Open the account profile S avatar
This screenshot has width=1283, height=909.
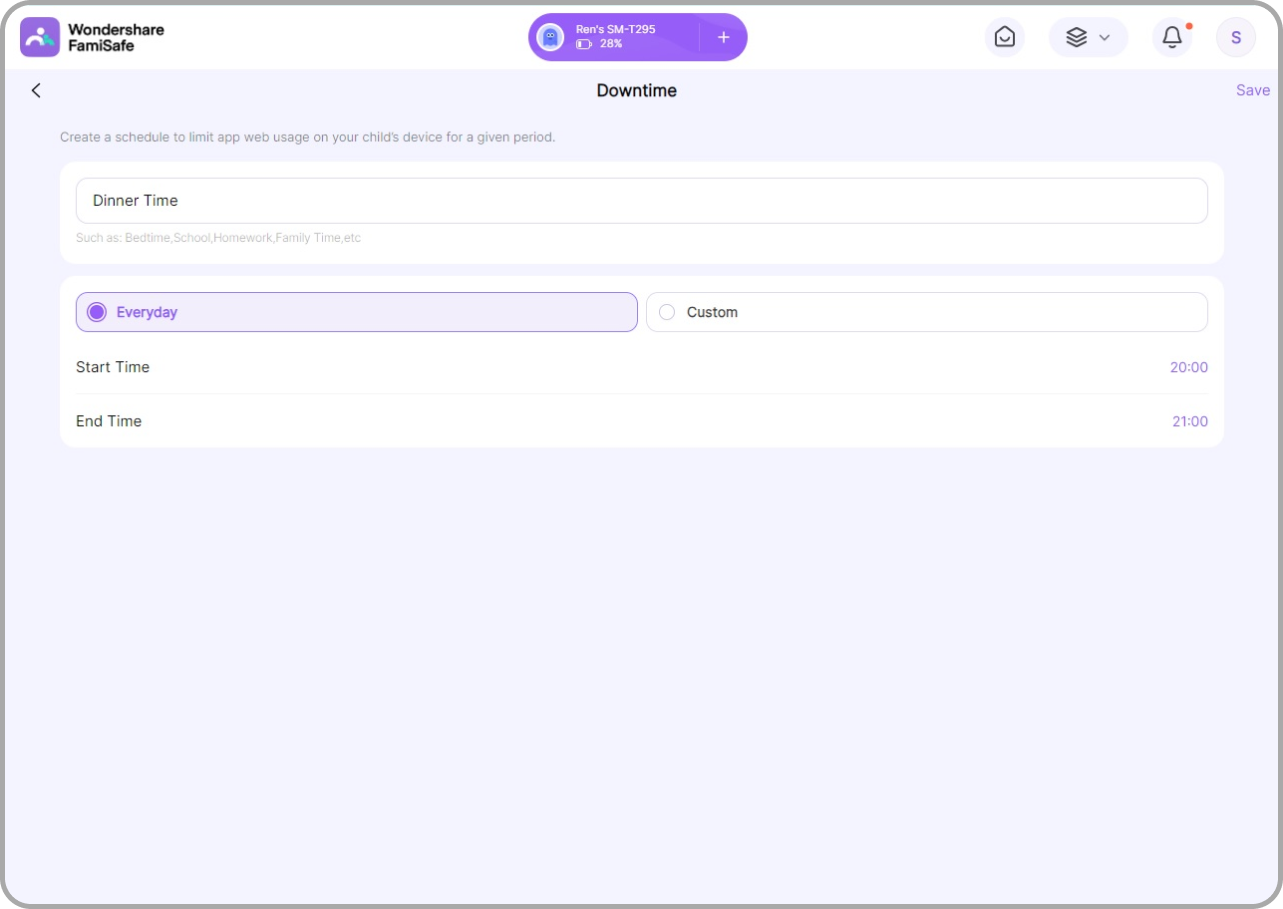tap(1236, 37)
